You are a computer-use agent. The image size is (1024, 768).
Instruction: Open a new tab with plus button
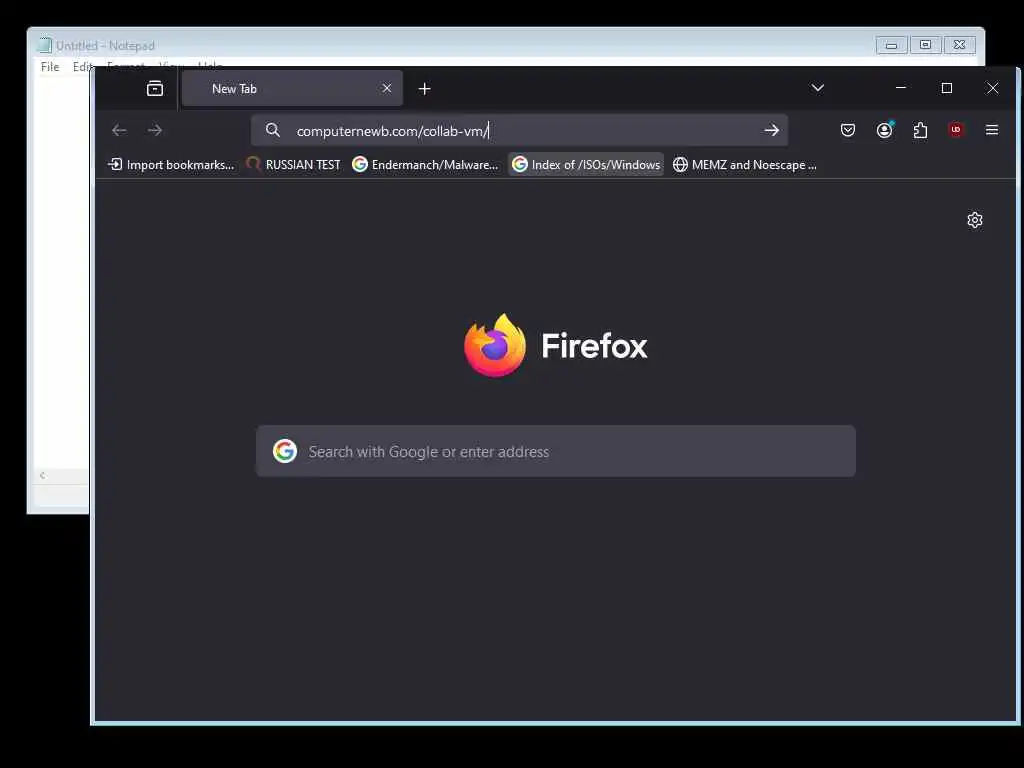(424, 89)
